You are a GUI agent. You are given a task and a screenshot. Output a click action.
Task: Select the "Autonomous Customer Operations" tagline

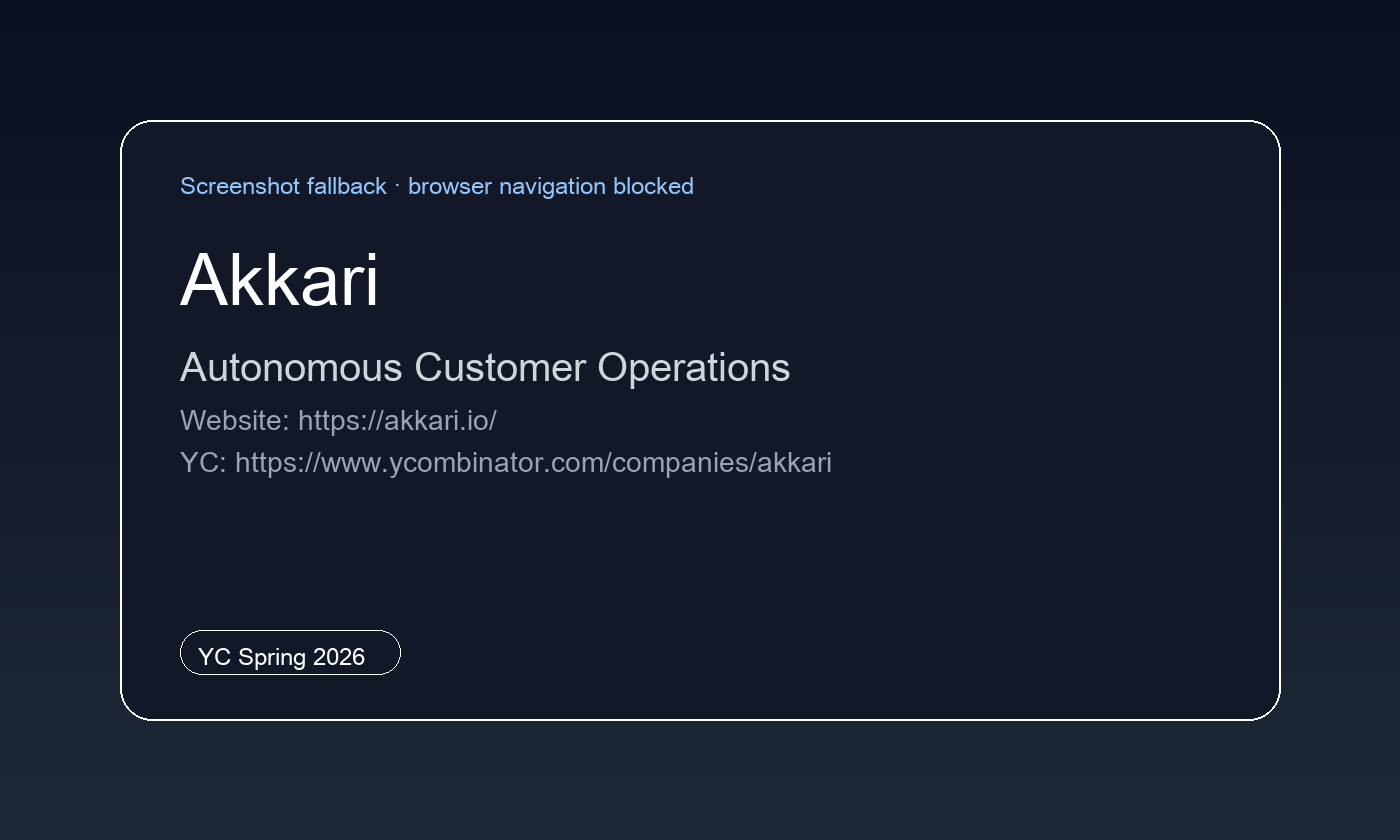coord(485,368)
